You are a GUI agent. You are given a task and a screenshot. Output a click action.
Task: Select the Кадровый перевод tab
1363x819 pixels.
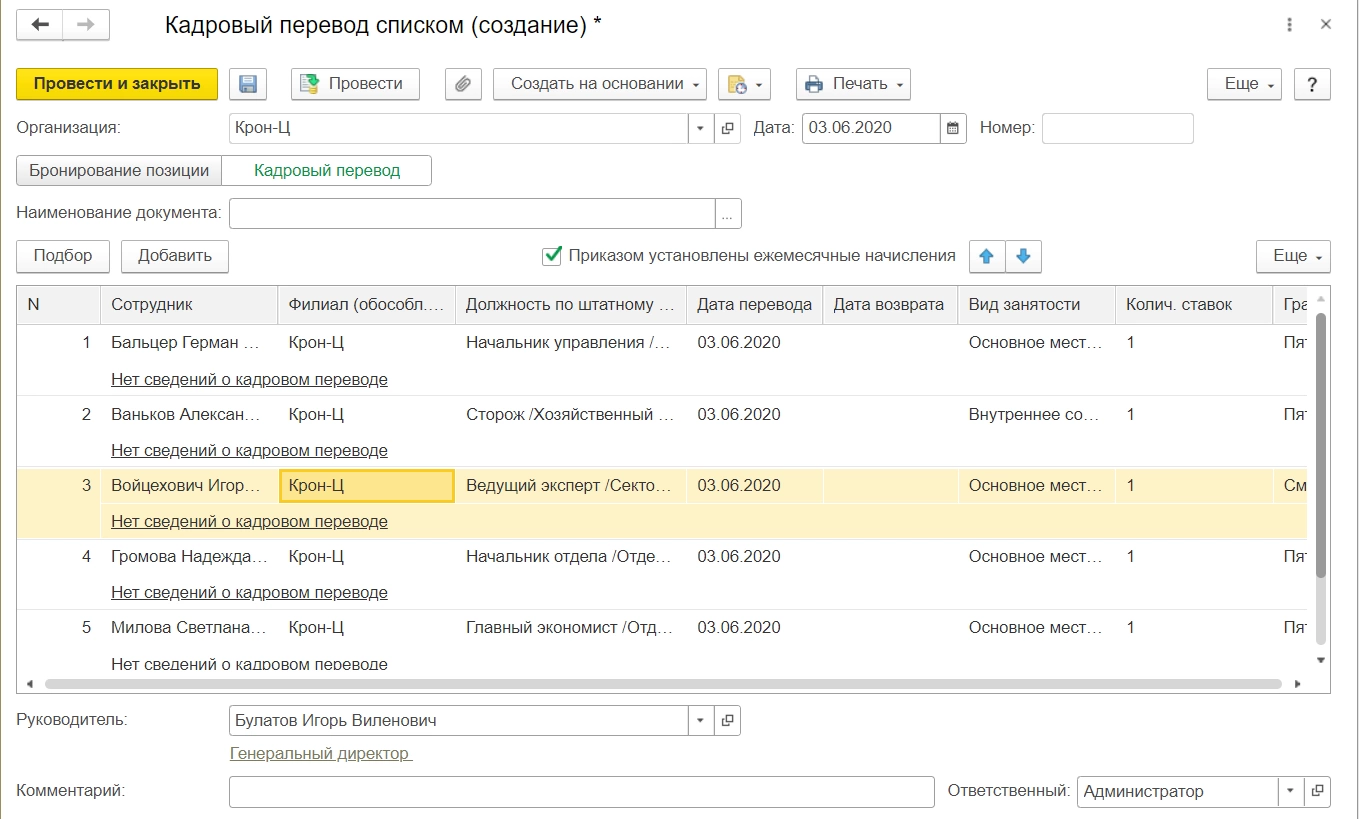pyautogui.click(x=327, y=170)
